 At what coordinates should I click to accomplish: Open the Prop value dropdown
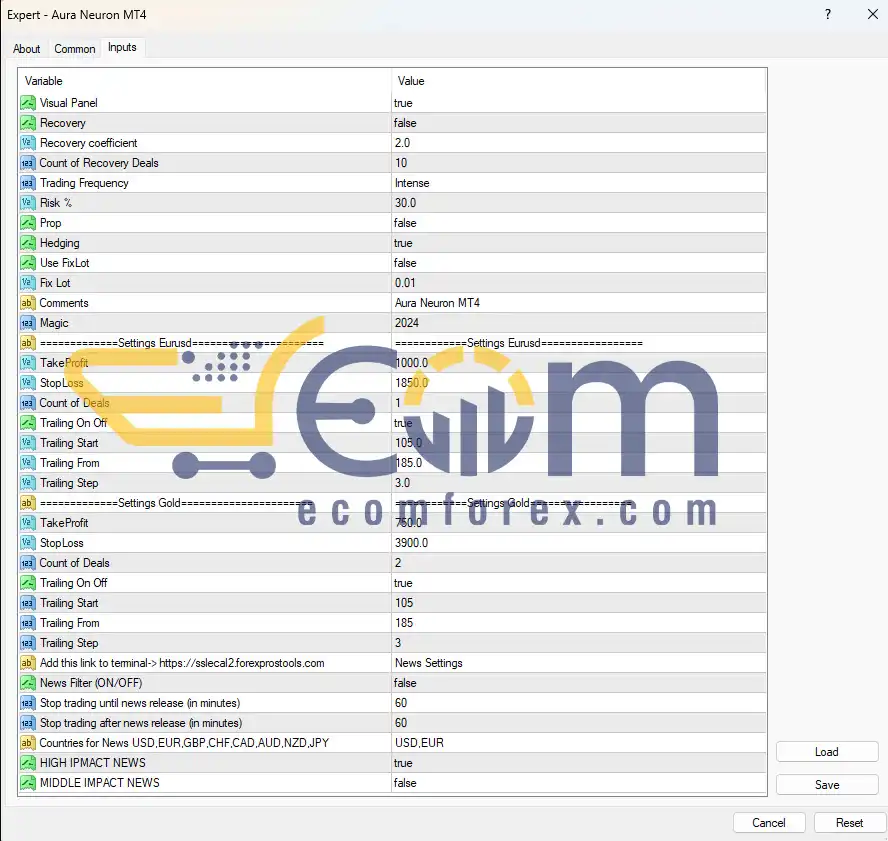coord(578,223)
